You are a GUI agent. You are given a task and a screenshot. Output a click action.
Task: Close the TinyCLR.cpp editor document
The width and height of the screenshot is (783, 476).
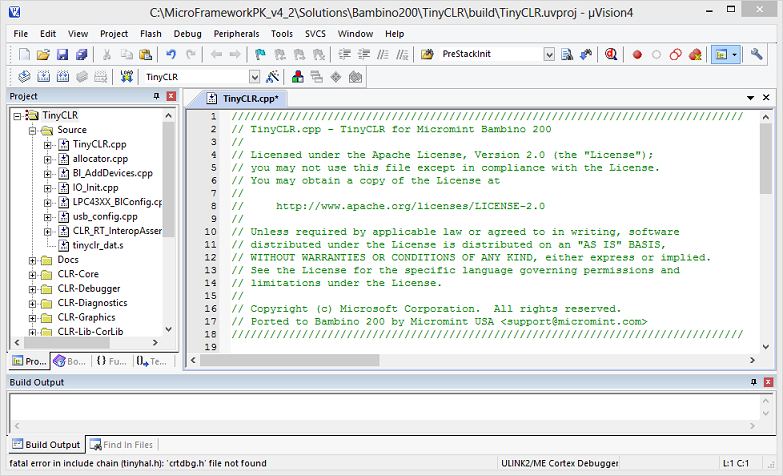[x=766, y=97]
